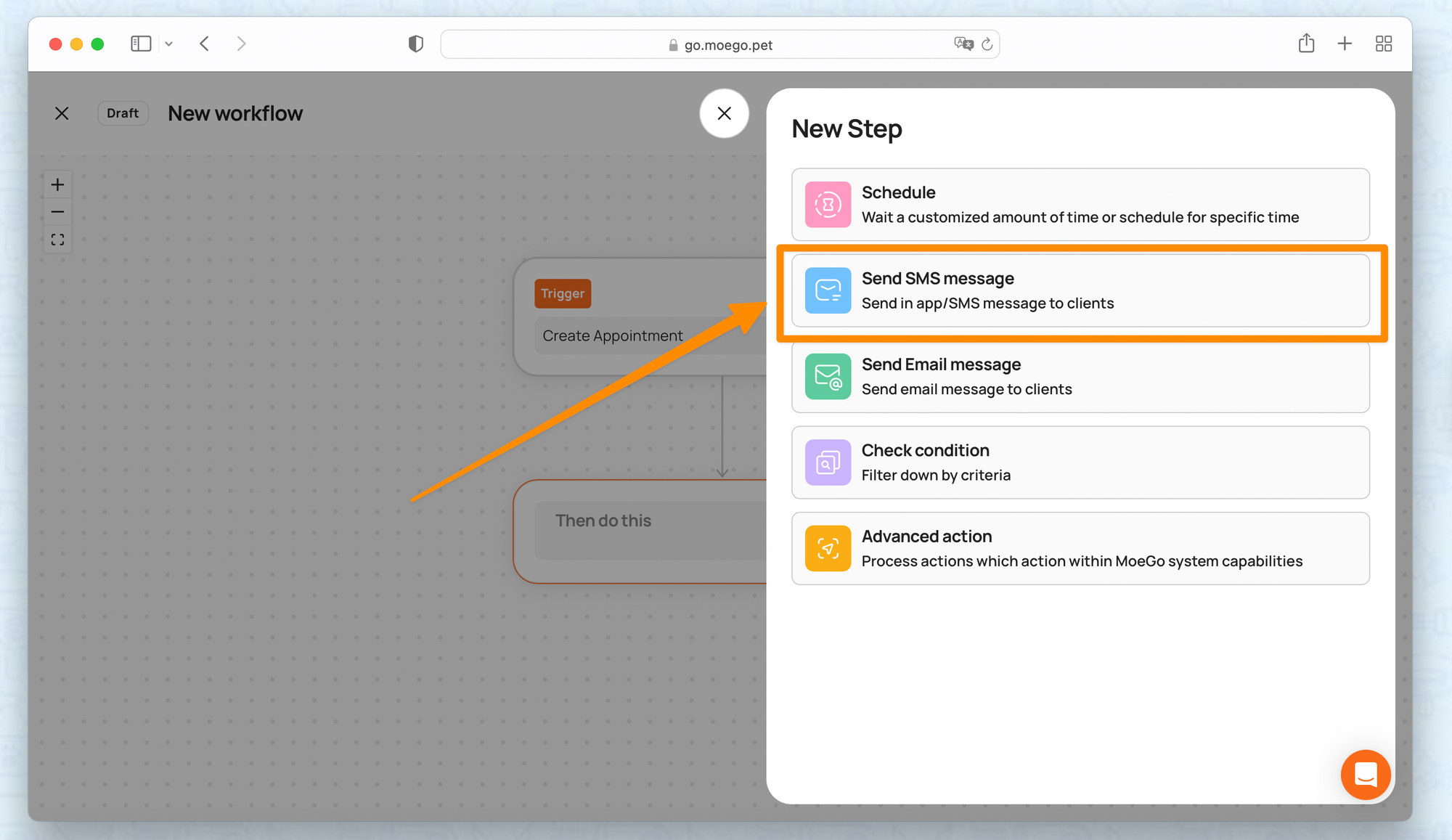This screenshot has width=1452, height=840.
Task: Click the Draft status badge
Action: coord(123,113)
